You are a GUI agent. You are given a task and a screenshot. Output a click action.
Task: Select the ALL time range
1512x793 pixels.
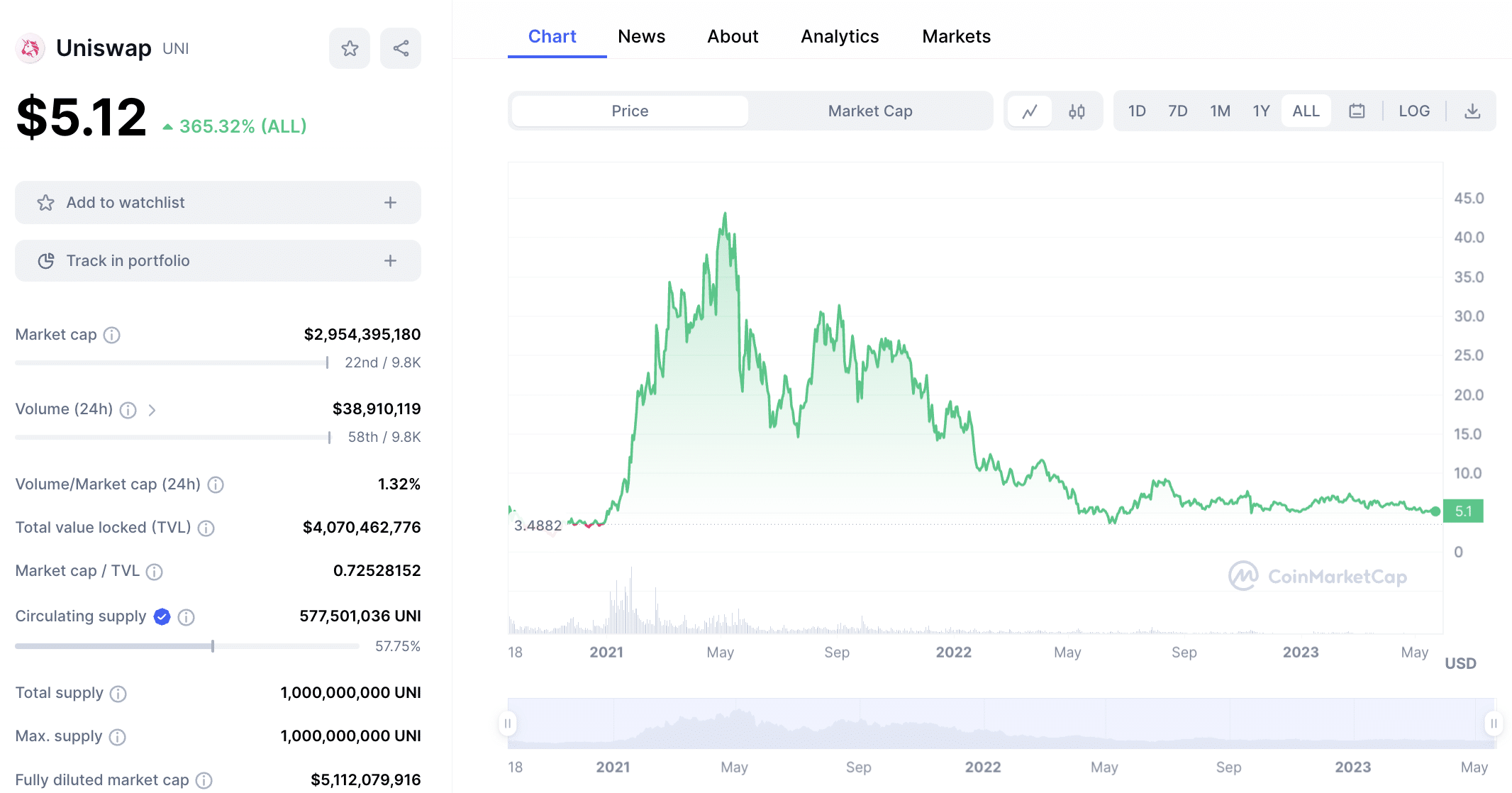click(x=1306, y=111)
